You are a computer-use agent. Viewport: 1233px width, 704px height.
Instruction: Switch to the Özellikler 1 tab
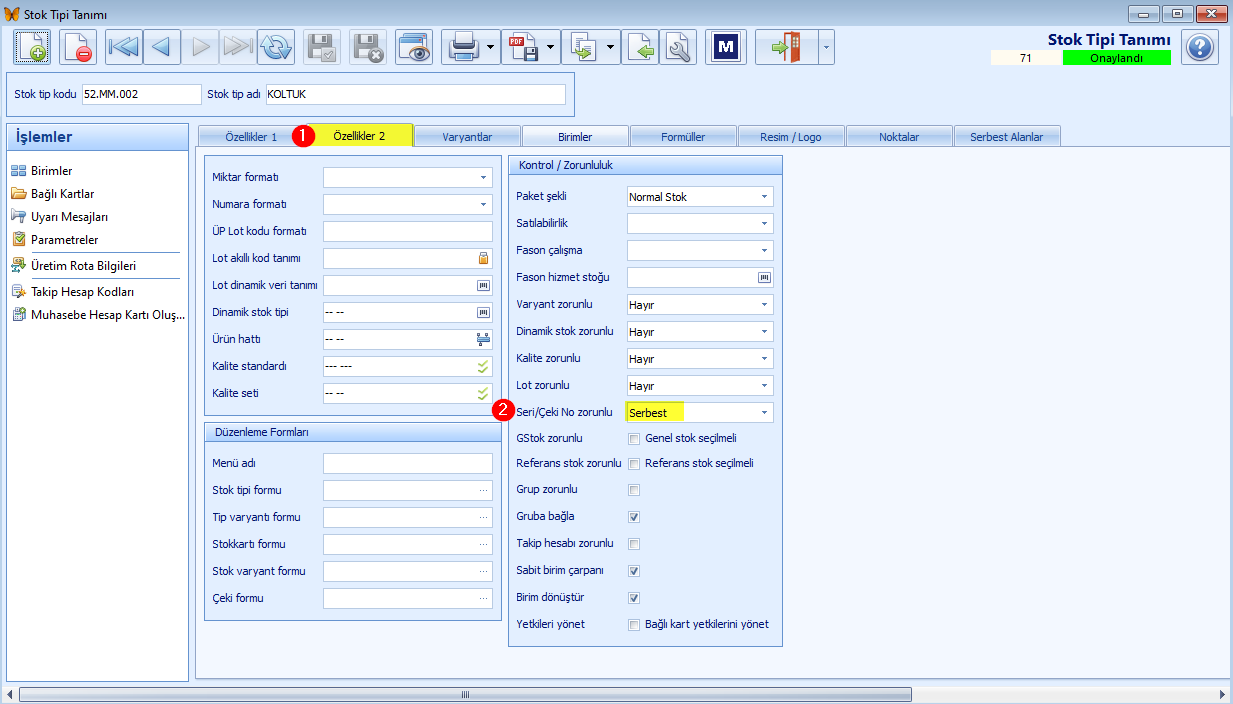[x=252, y=137]
